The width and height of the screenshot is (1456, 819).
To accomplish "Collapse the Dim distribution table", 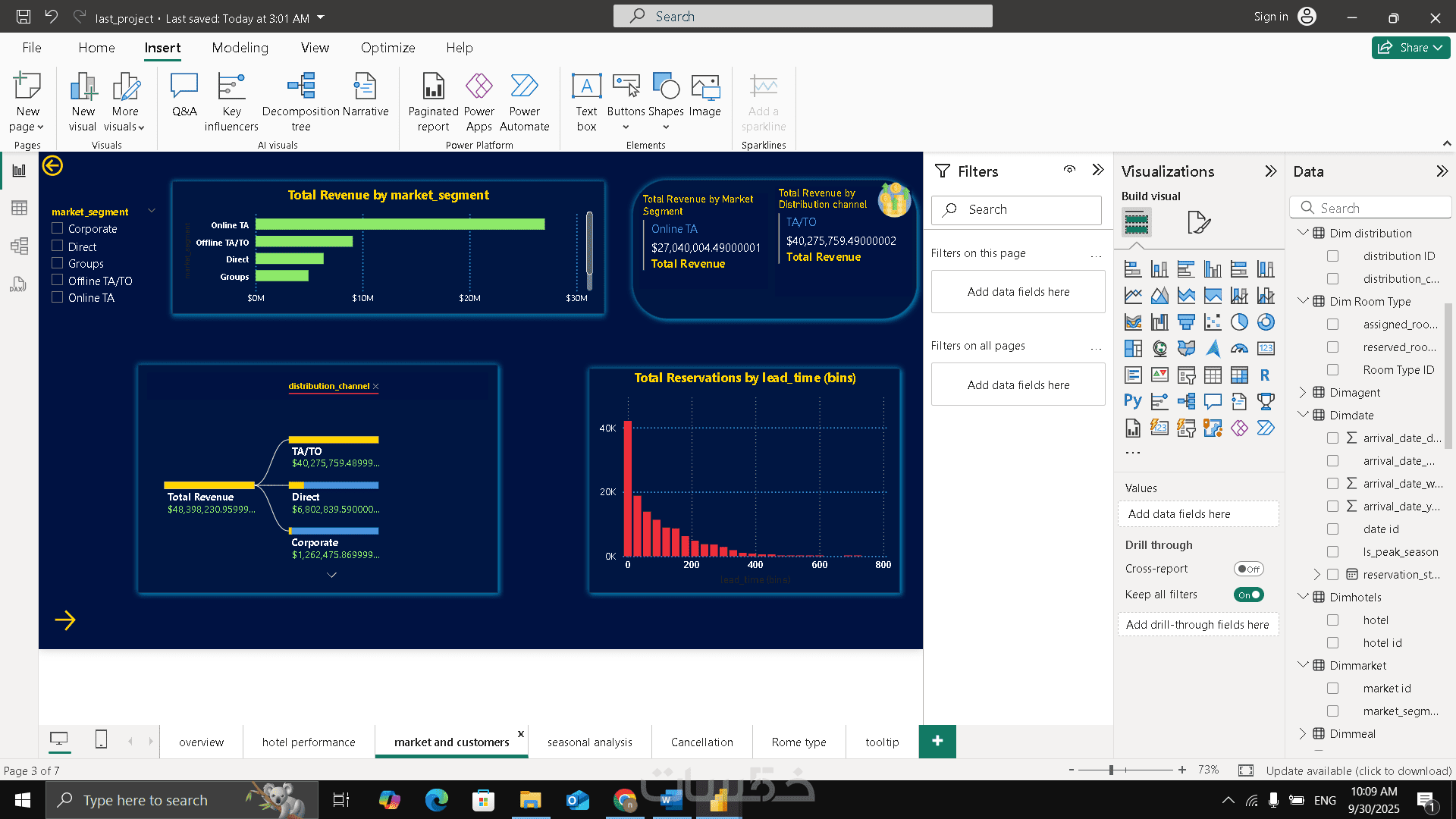I will [x=1303, y=233].
